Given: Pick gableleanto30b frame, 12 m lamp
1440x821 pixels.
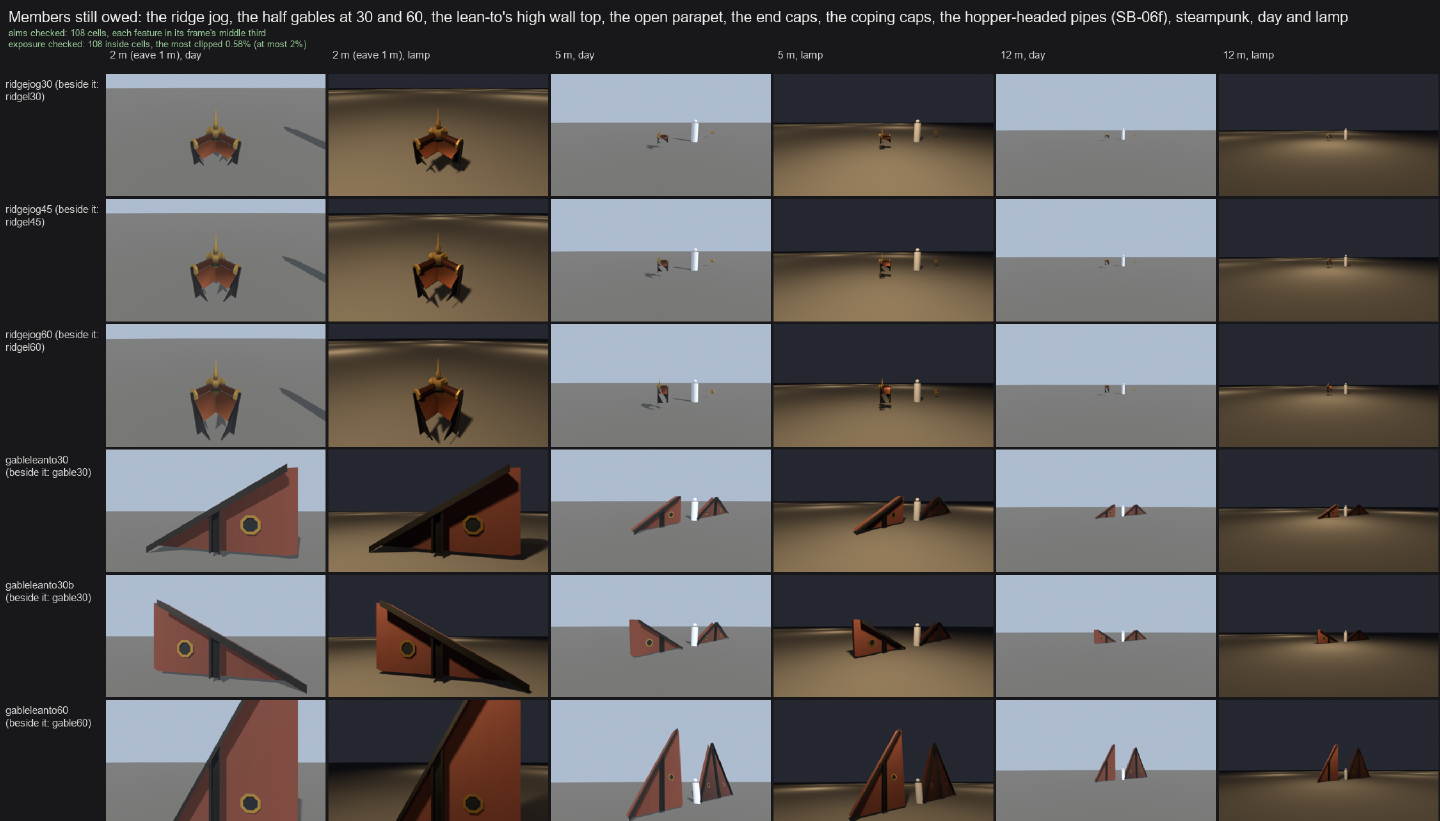Looking at the screenshot, I should pos(1328,635).
